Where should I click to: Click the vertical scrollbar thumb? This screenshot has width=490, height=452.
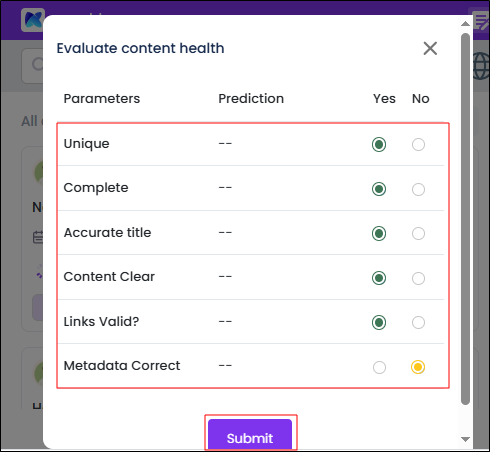point(465,219)
